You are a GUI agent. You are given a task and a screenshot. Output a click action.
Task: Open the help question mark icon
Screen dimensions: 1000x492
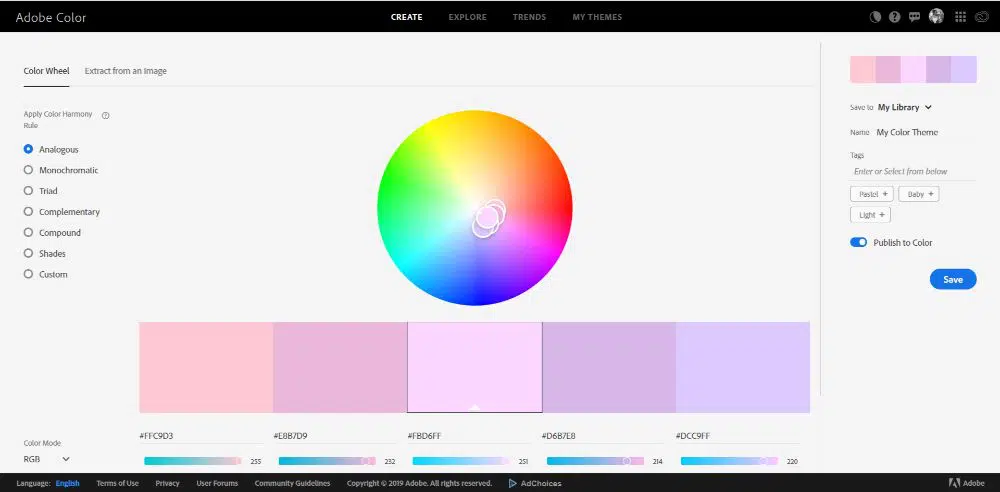click(x=894, y=17)
